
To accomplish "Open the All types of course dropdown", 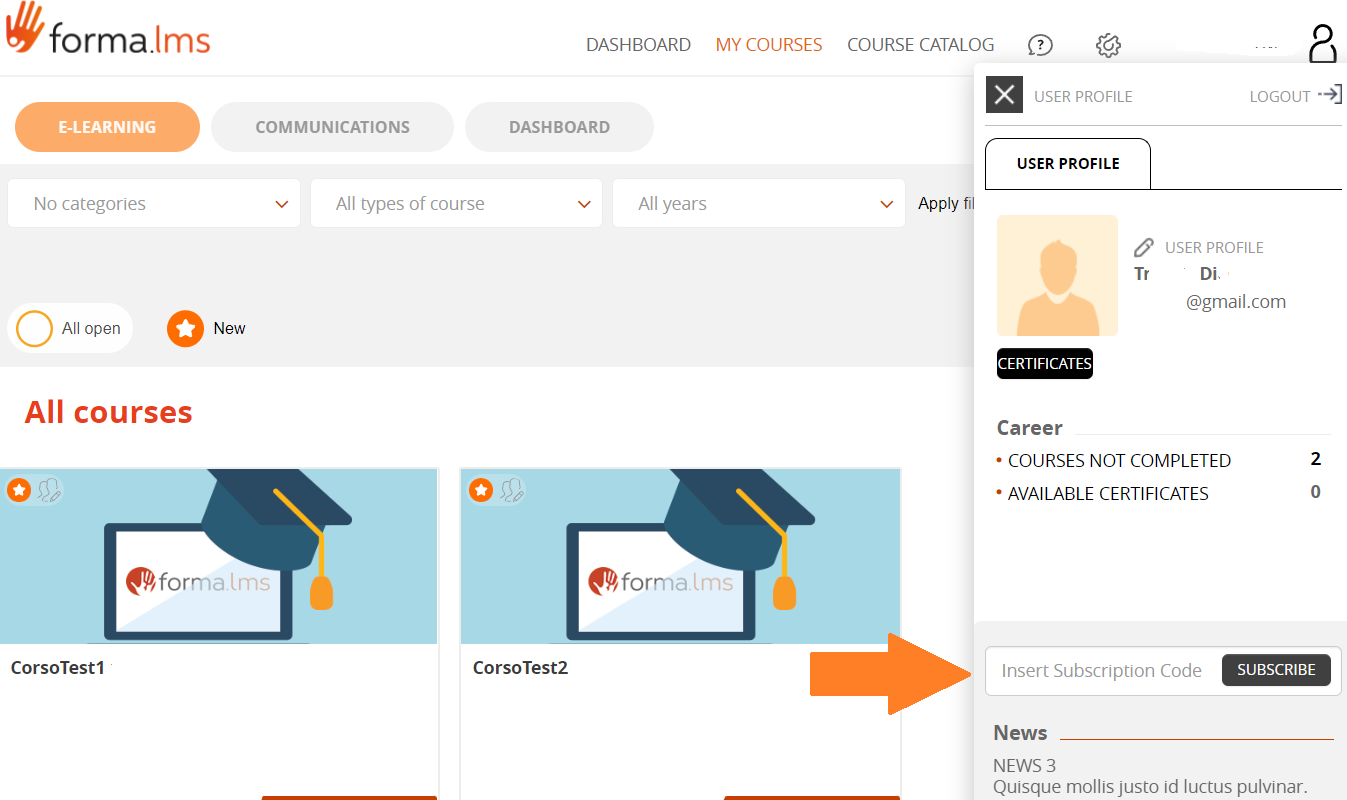I will pos(456,204).
